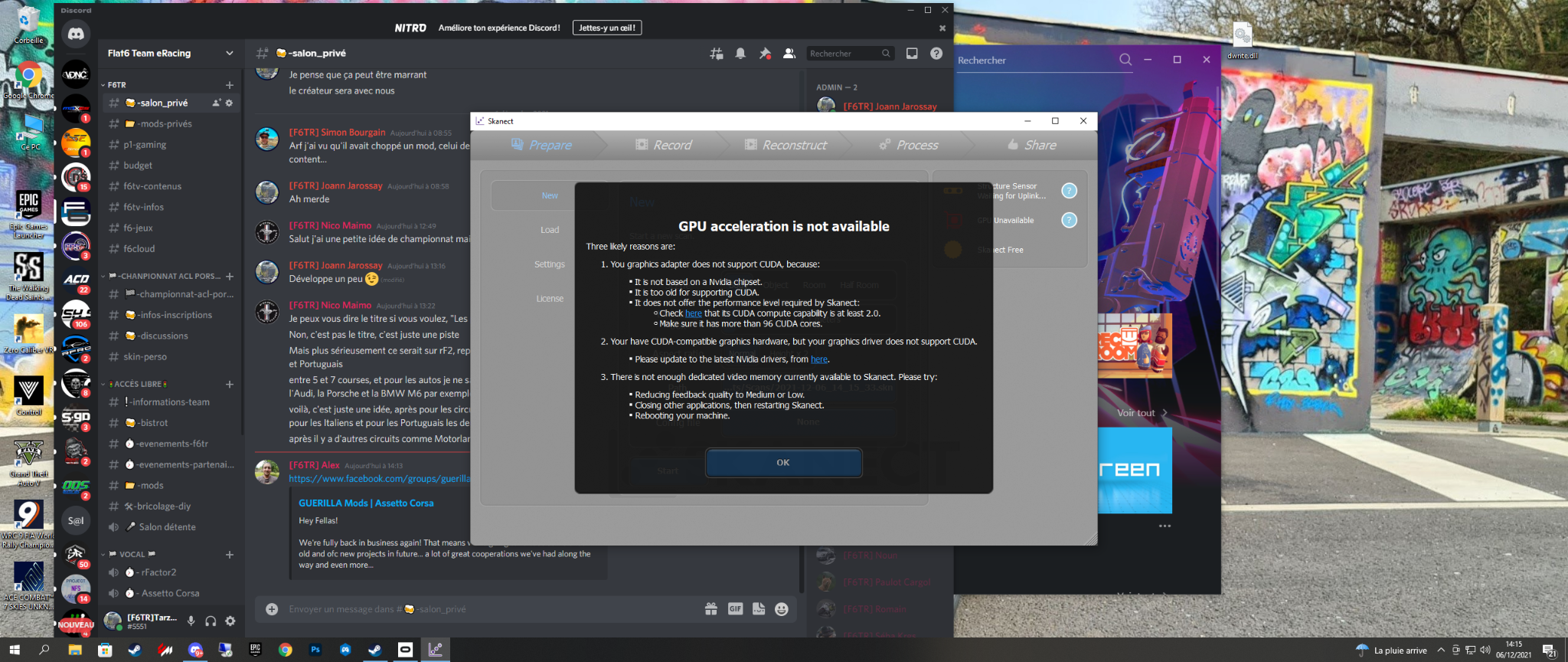
Task: Open the Discord inbox icon
Action: [912, 54]
